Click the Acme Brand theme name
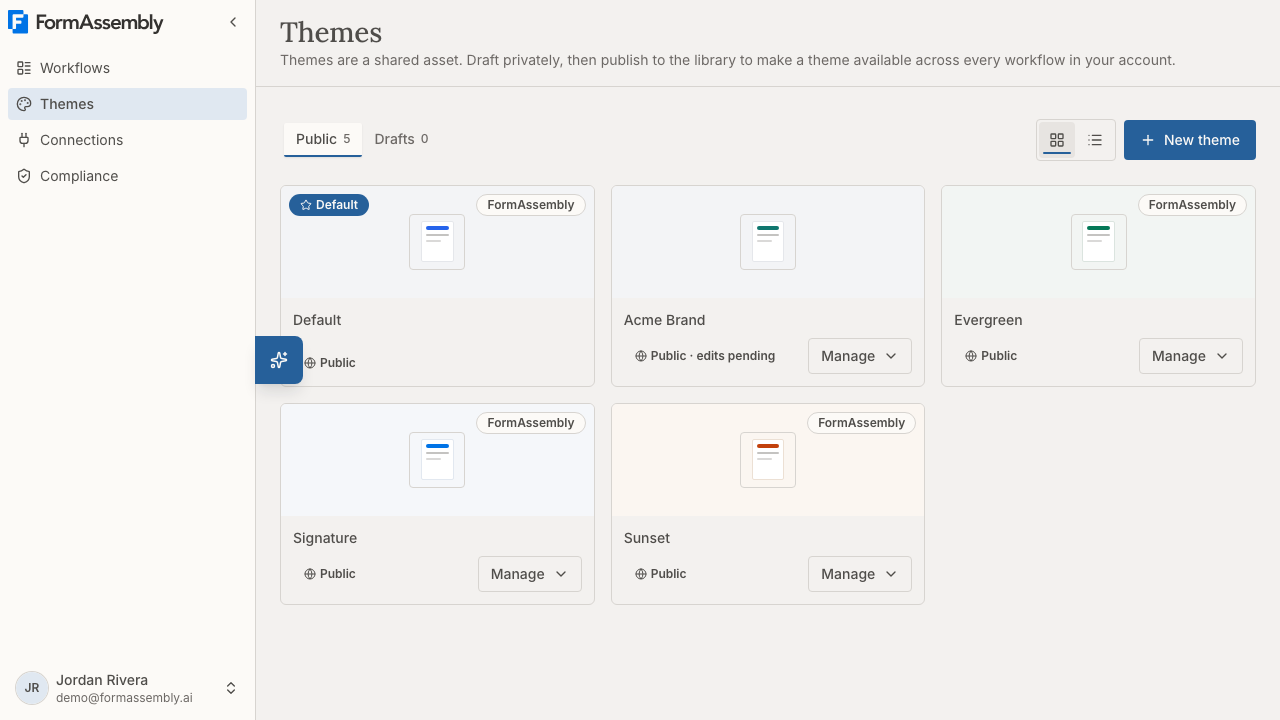 tap(665, 320)
